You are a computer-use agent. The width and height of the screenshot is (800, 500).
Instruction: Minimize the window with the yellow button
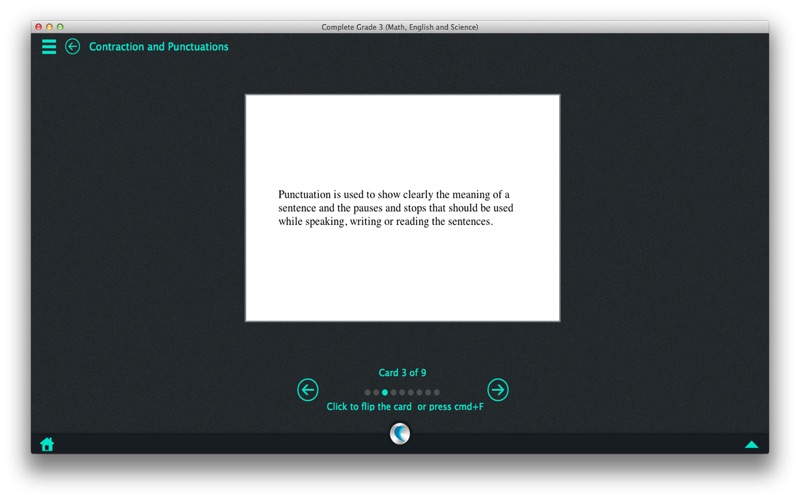49,27
